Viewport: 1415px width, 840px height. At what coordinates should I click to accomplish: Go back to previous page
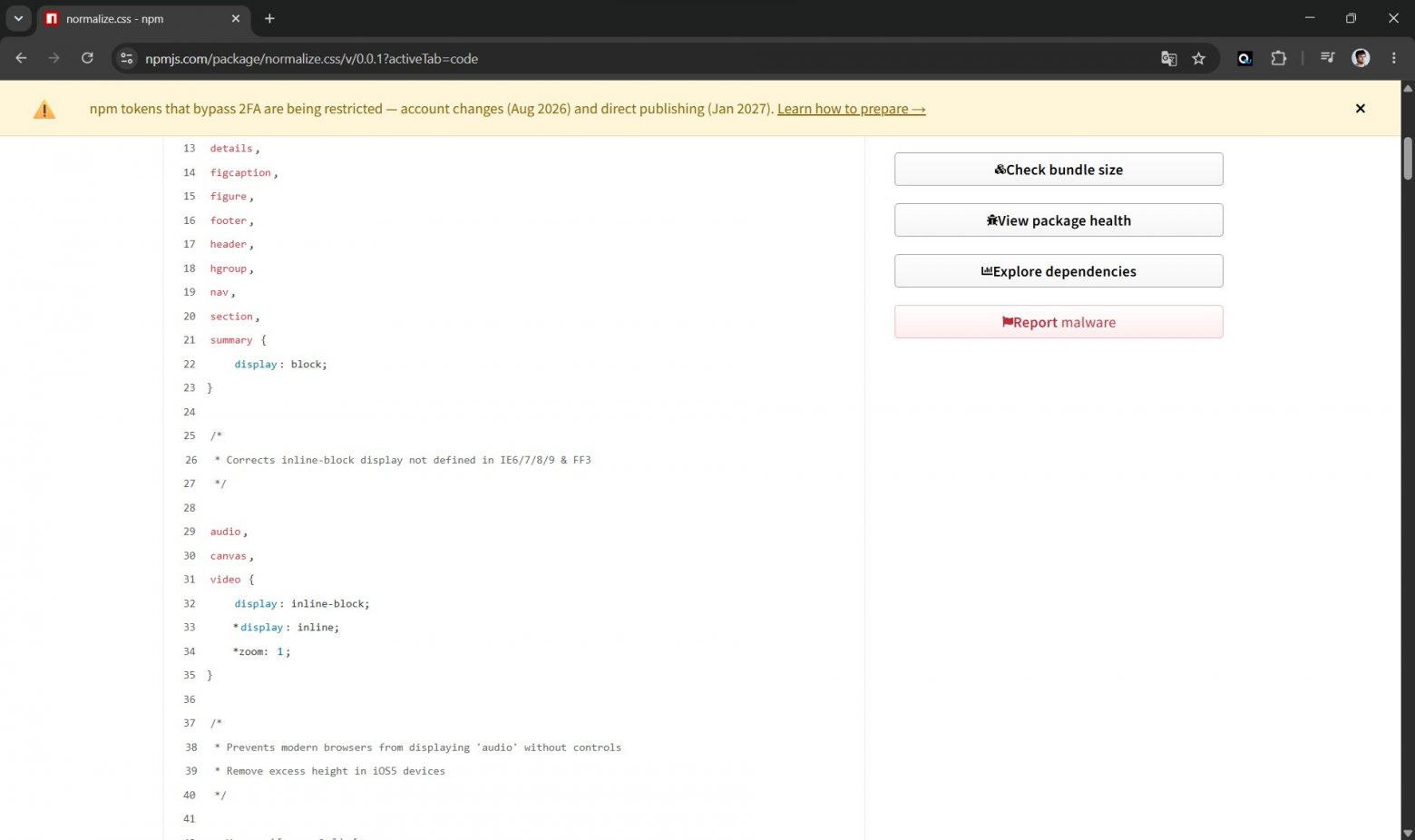(21, 58)
